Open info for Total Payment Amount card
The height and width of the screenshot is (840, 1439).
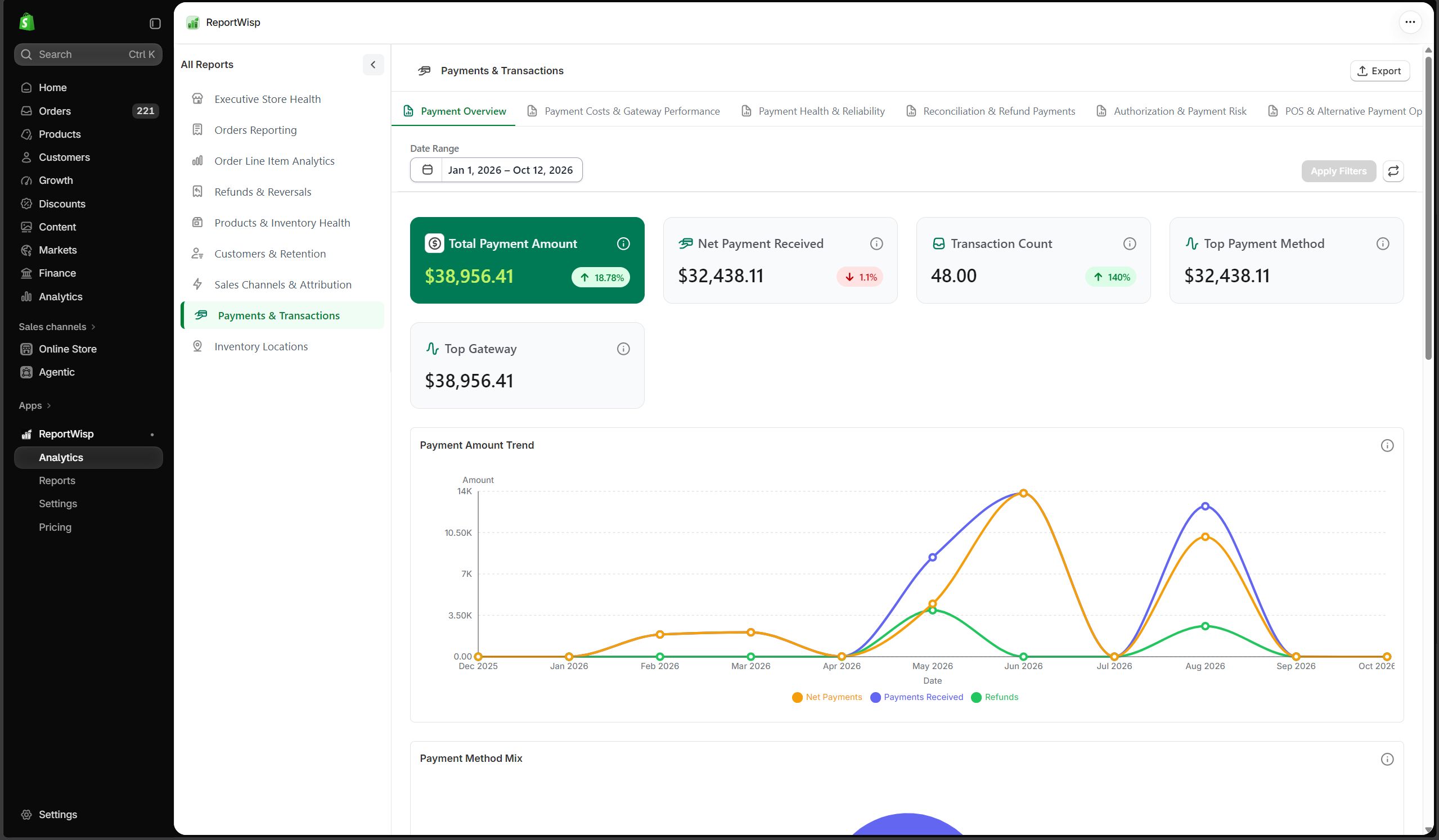point(623,243)
